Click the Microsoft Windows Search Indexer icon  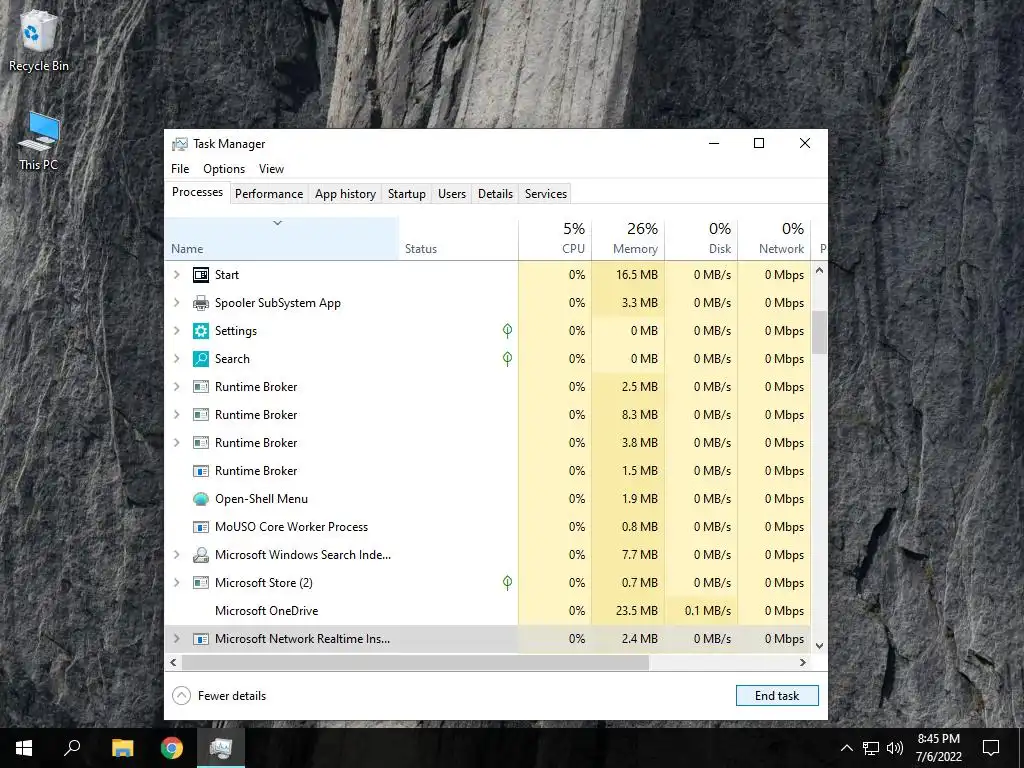click(x=200, y=555)
